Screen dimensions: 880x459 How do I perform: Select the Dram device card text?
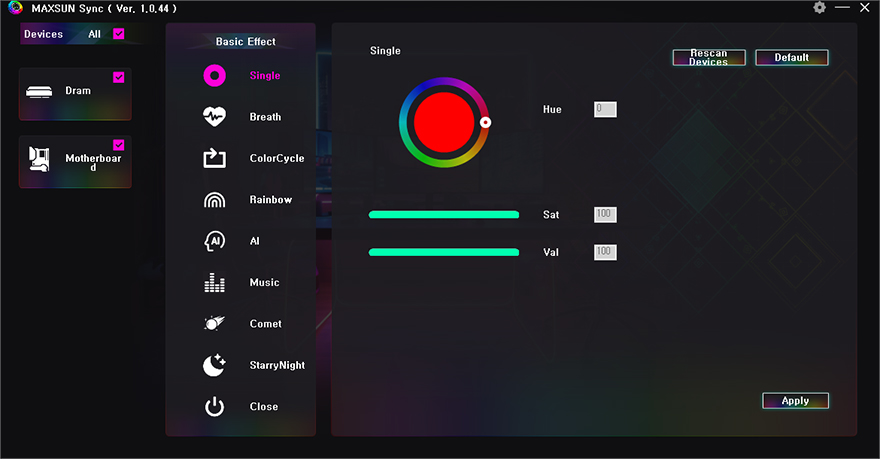(78, 91)
